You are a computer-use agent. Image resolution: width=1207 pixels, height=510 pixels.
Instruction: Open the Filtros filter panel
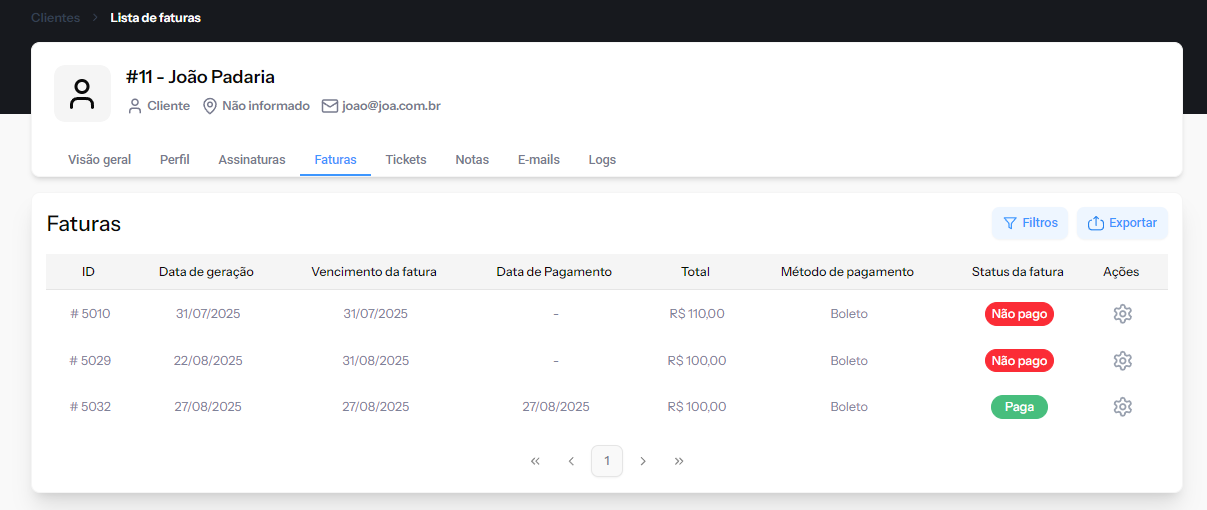[1030, 223]
